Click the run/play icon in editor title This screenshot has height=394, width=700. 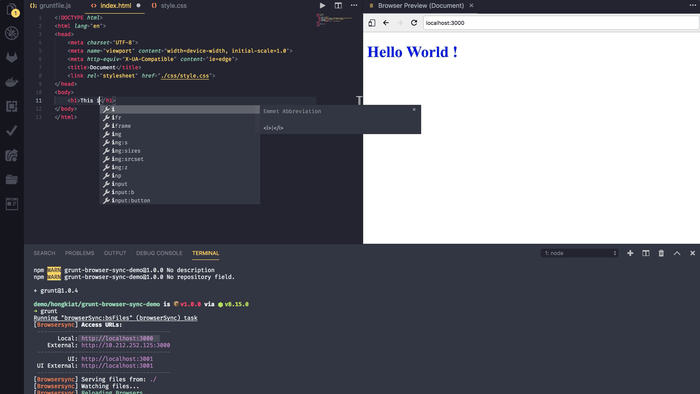coord(322,5)
